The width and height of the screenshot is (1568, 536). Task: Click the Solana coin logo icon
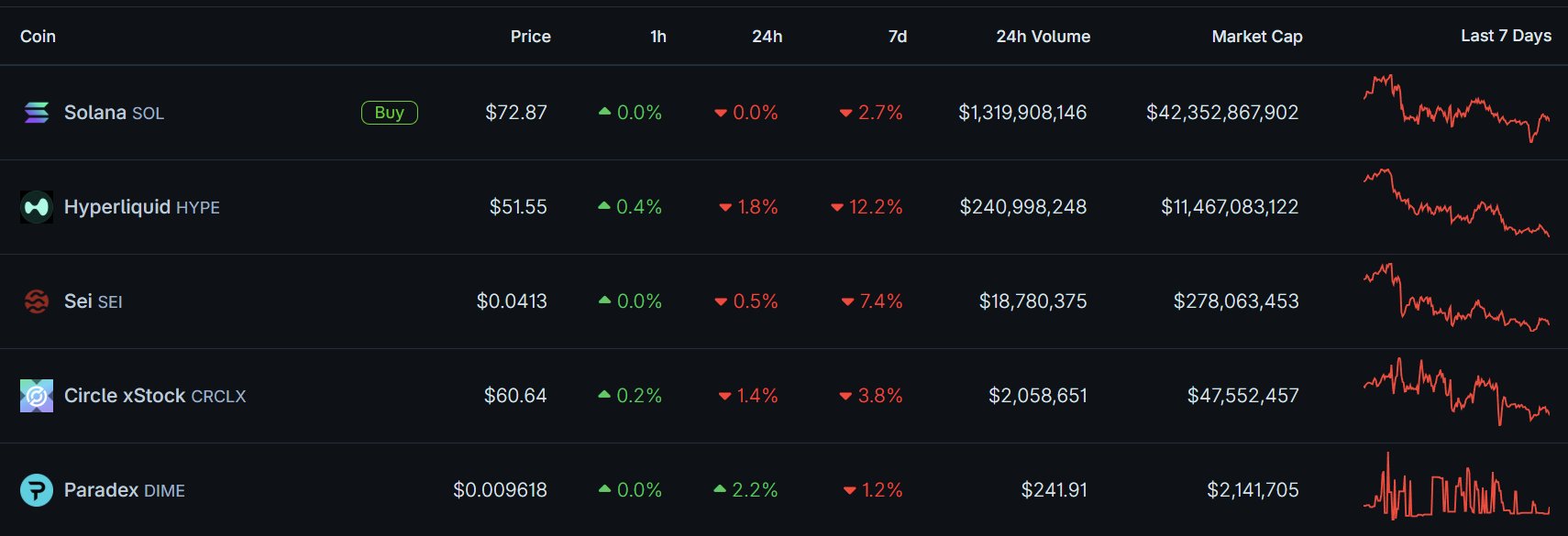click(x=37, y=113)
